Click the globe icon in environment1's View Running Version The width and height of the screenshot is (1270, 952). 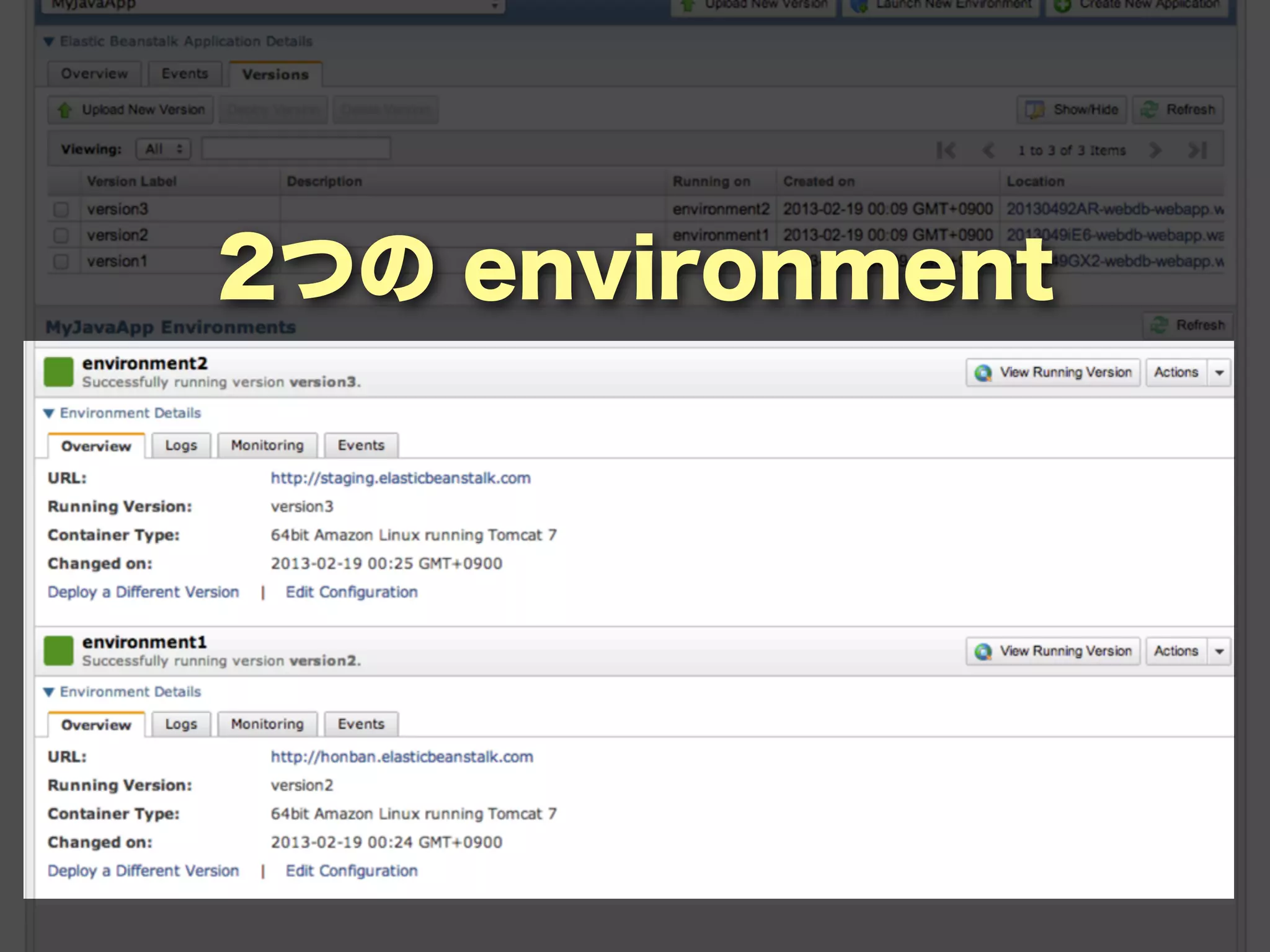(983, 651)
